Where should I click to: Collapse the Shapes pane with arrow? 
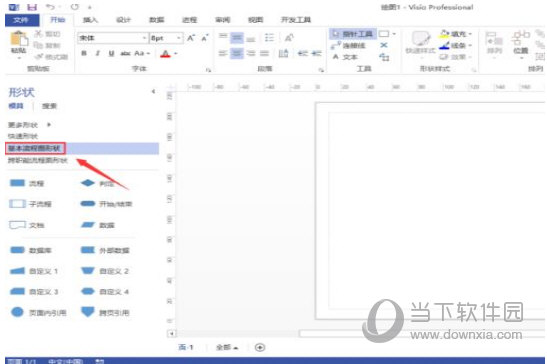(153, 91)
